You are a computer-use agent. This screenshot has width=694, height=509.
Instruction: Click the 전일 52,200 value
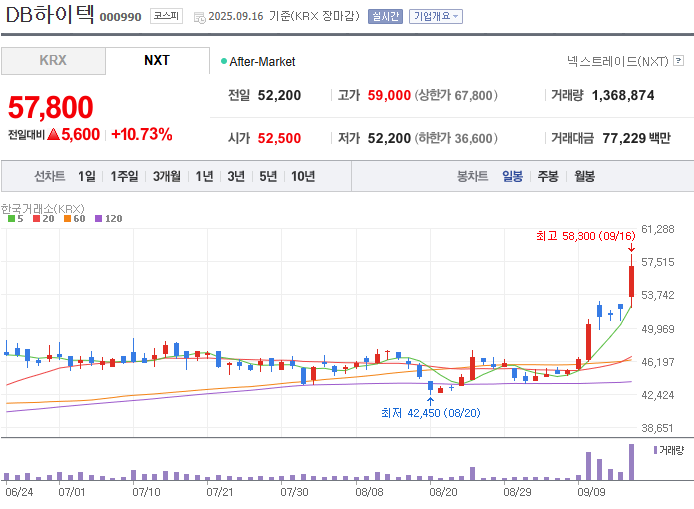279,95
